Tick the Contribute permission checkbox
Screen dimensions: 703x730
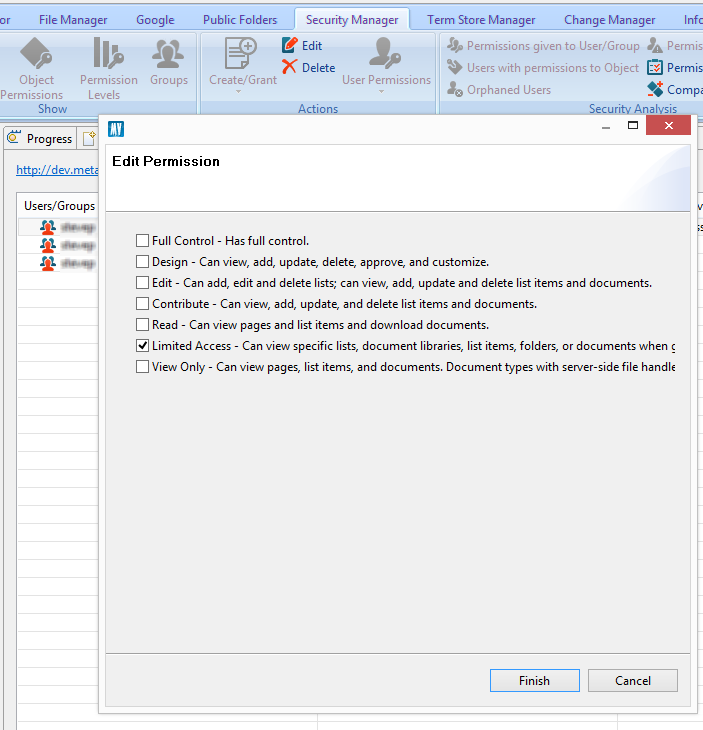142,304
